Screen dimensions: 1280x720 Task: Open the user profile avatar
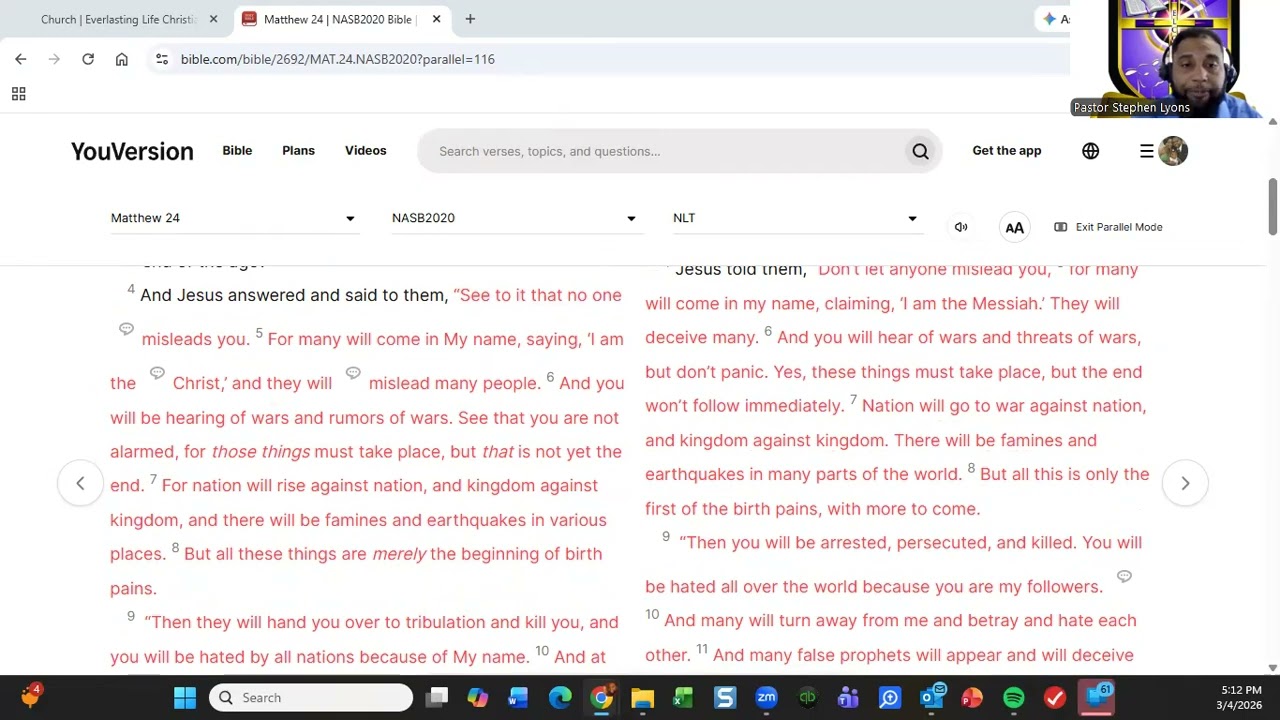tap(1173, 151)
